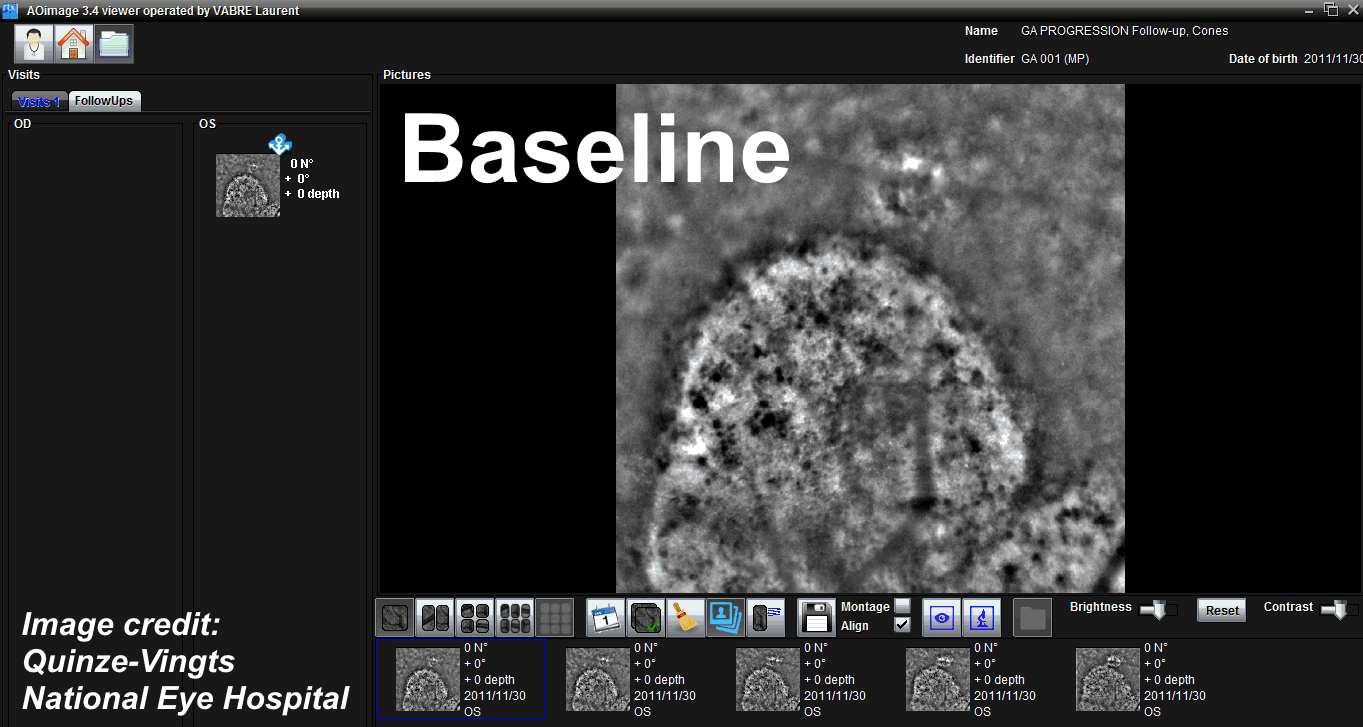The image size is (1363, 727).
Task: Click the blue eye view icon
Action: click(x=941, y=618)
